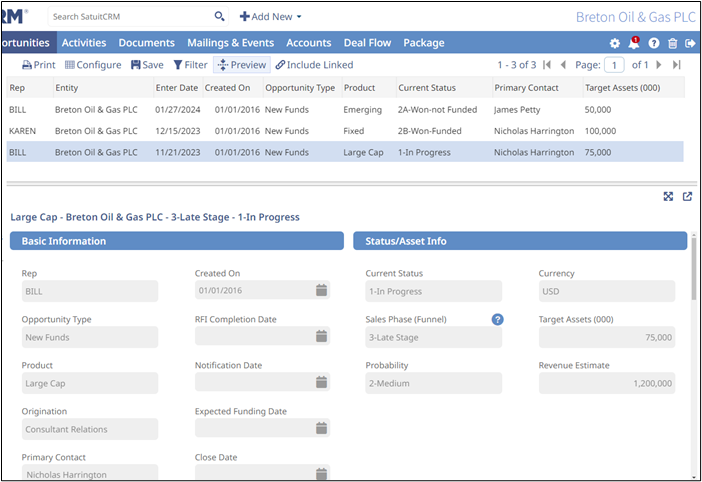Image resolution: width=702 pixels, height=482 pixels.
Task: Open help question mark icon in header
Action: [x=654, y=43]
